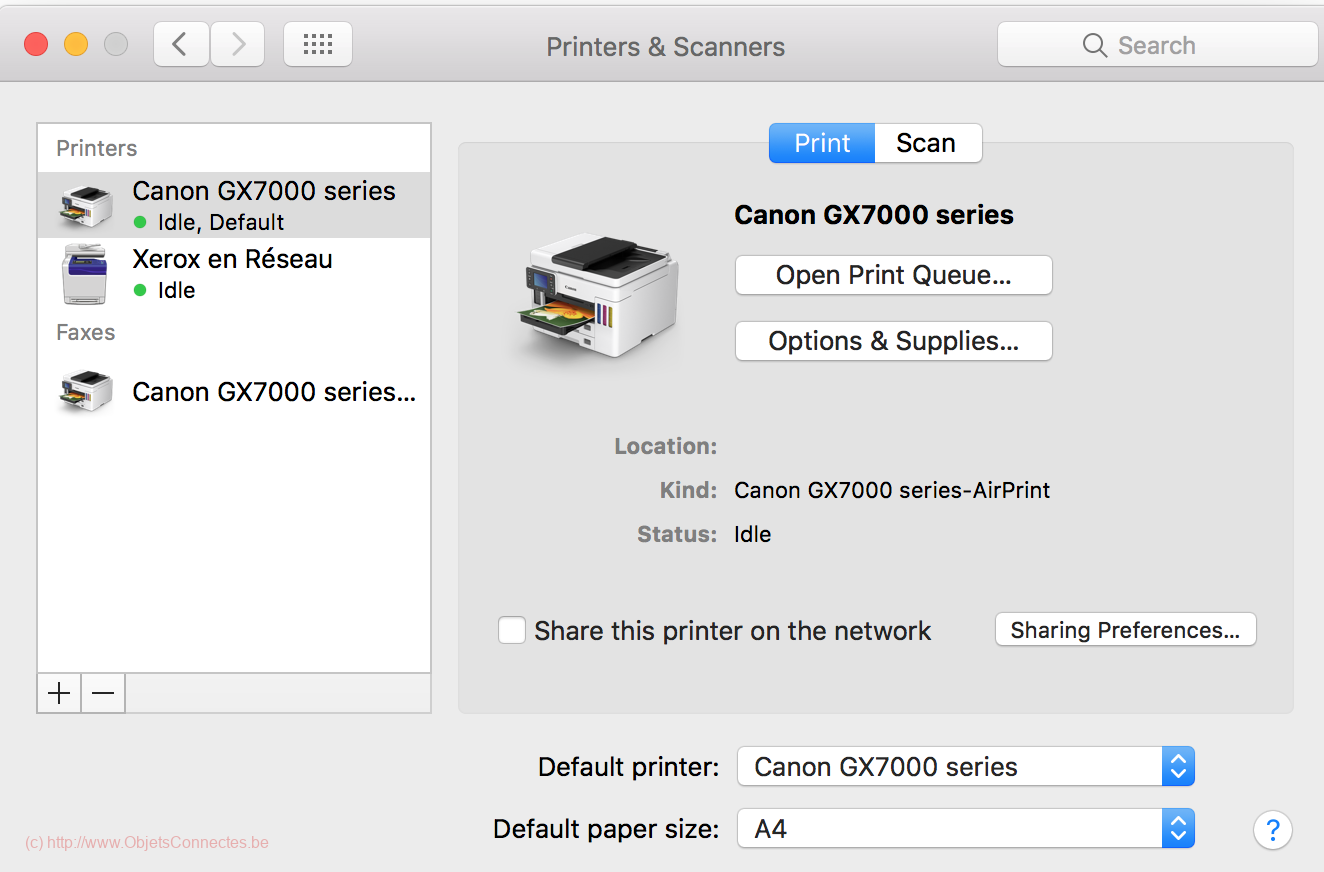Select Canon GX7000 series fax entry
1324x872 pixels.
coord(234,392)
